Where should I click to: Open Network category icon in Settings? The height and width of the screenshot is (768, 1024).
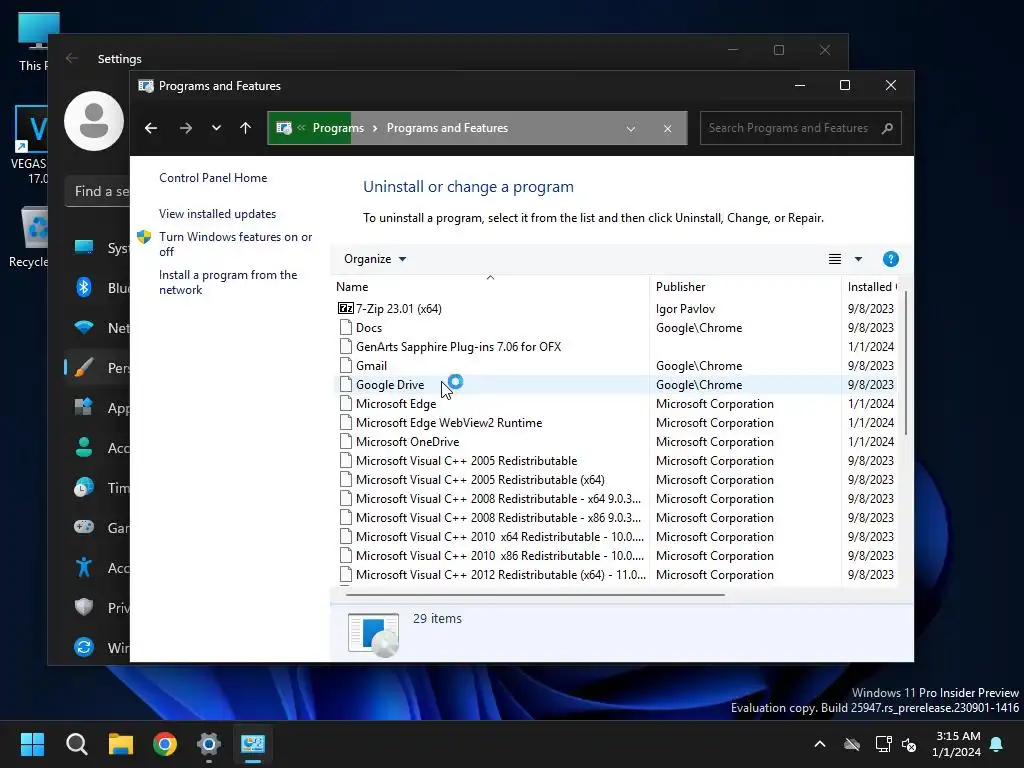84,327
